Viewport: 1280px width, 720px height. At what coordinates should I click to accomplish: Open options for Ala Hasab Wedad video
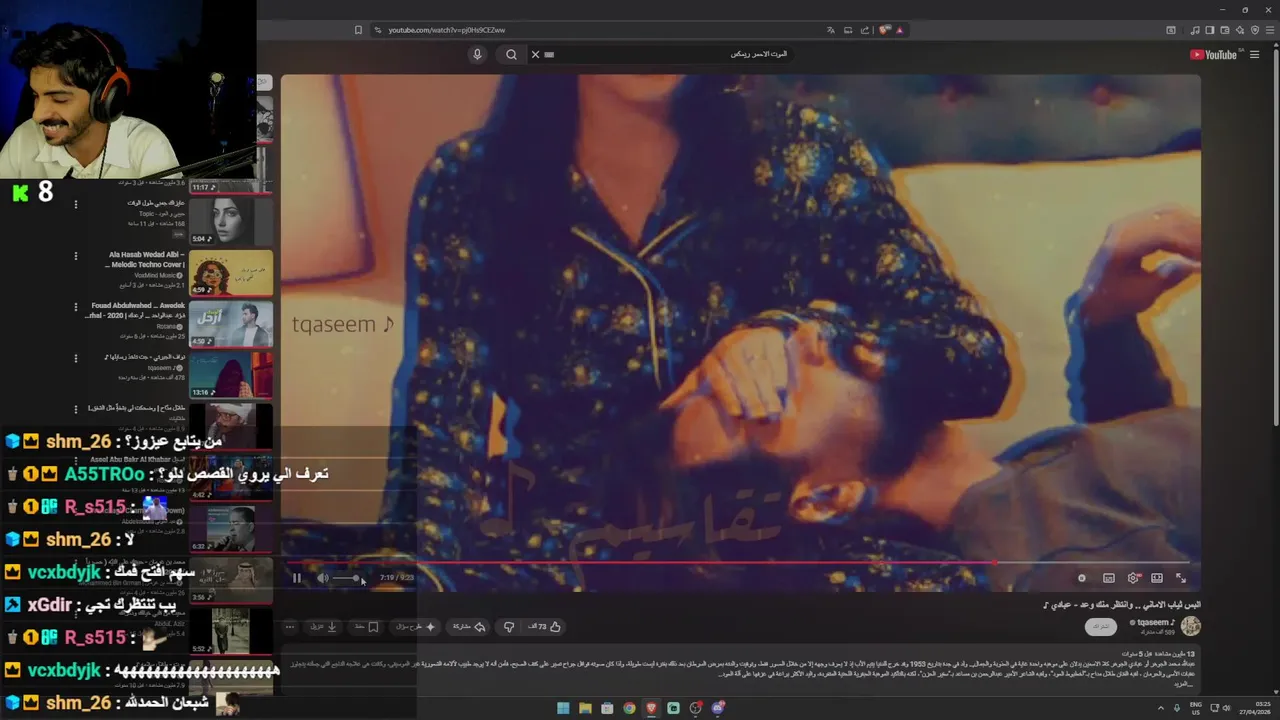[75, 256]
